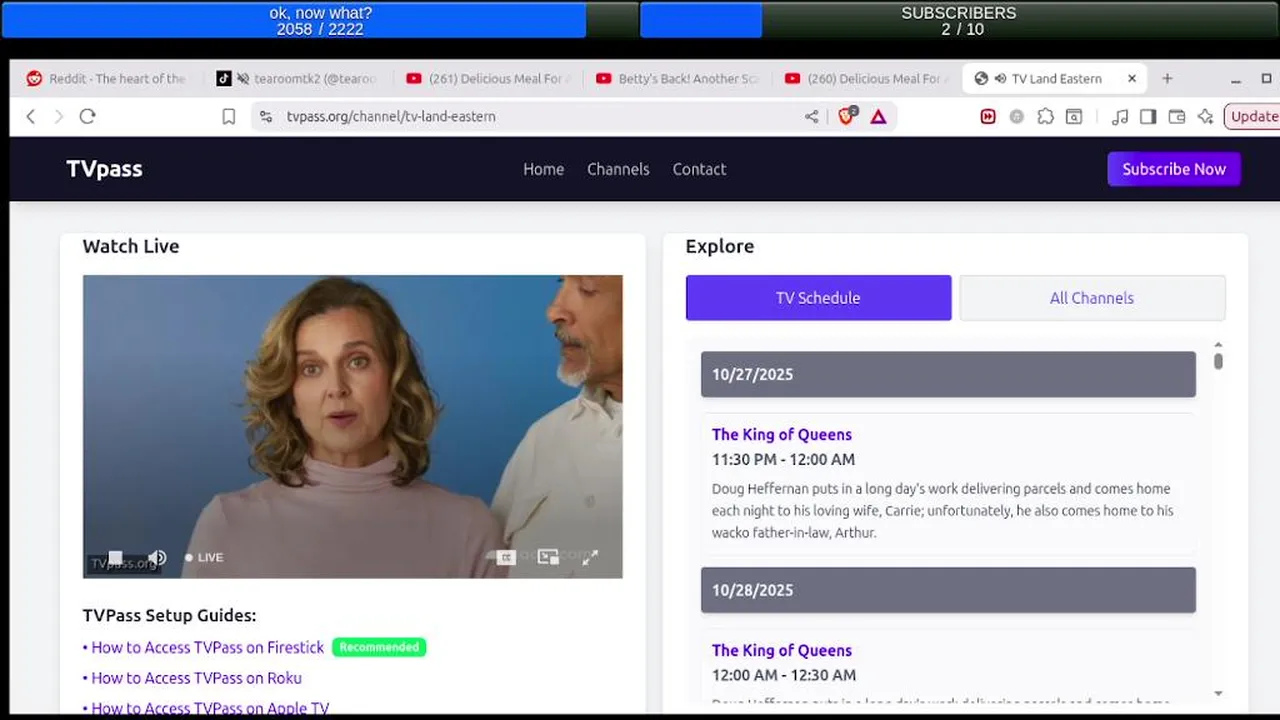1280x720 pixels.
Task: Click the 10/27/2025 date header
Action: pyautogui.click(x=948, y=374)
